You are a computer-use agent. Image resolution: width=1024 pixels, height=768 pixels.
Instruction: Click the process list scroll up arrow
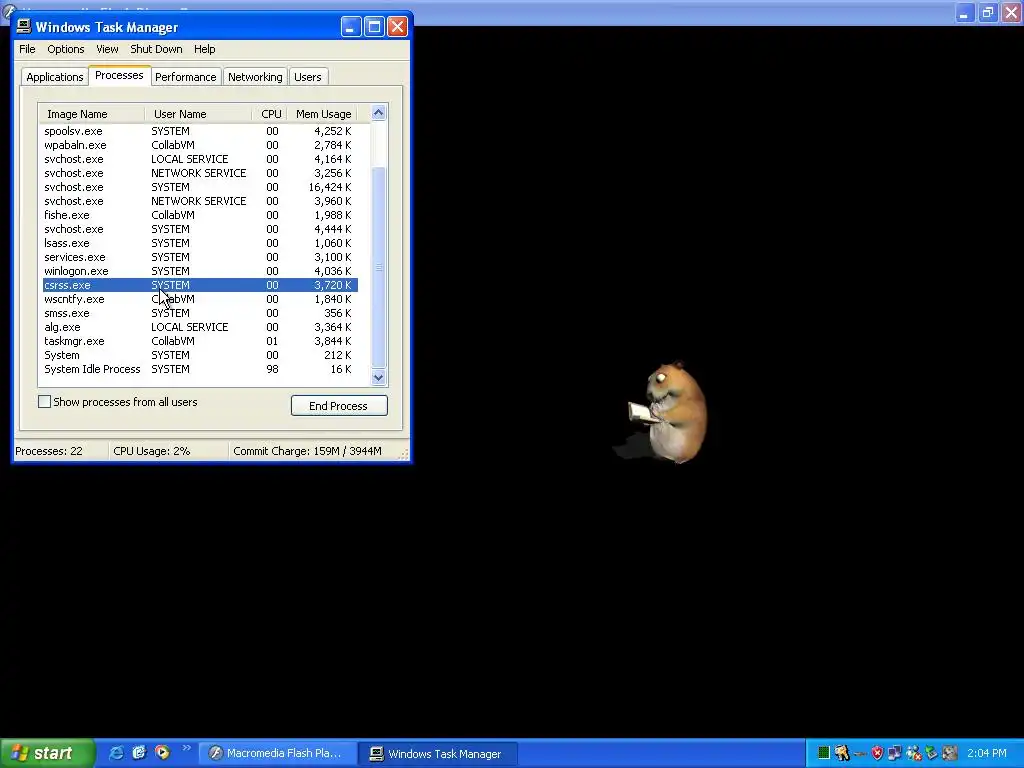pos(379,113)
